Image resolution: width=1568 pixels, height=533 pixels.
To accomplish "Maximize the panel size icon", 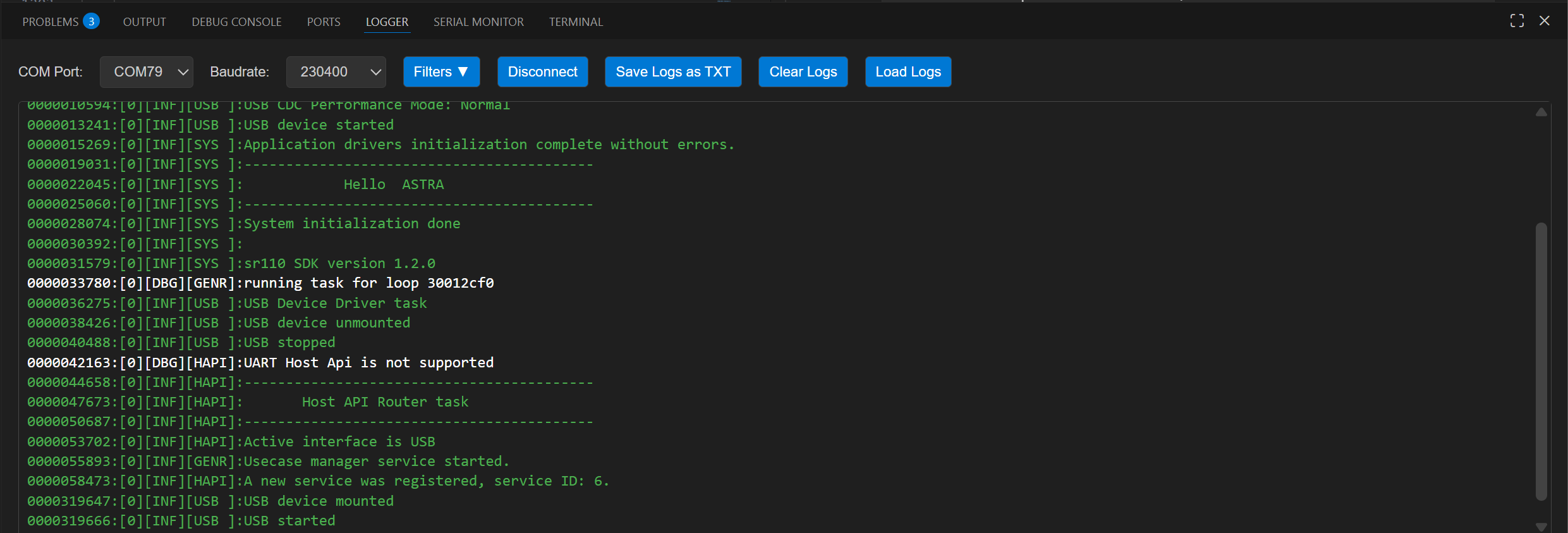I will [1517, 21].
